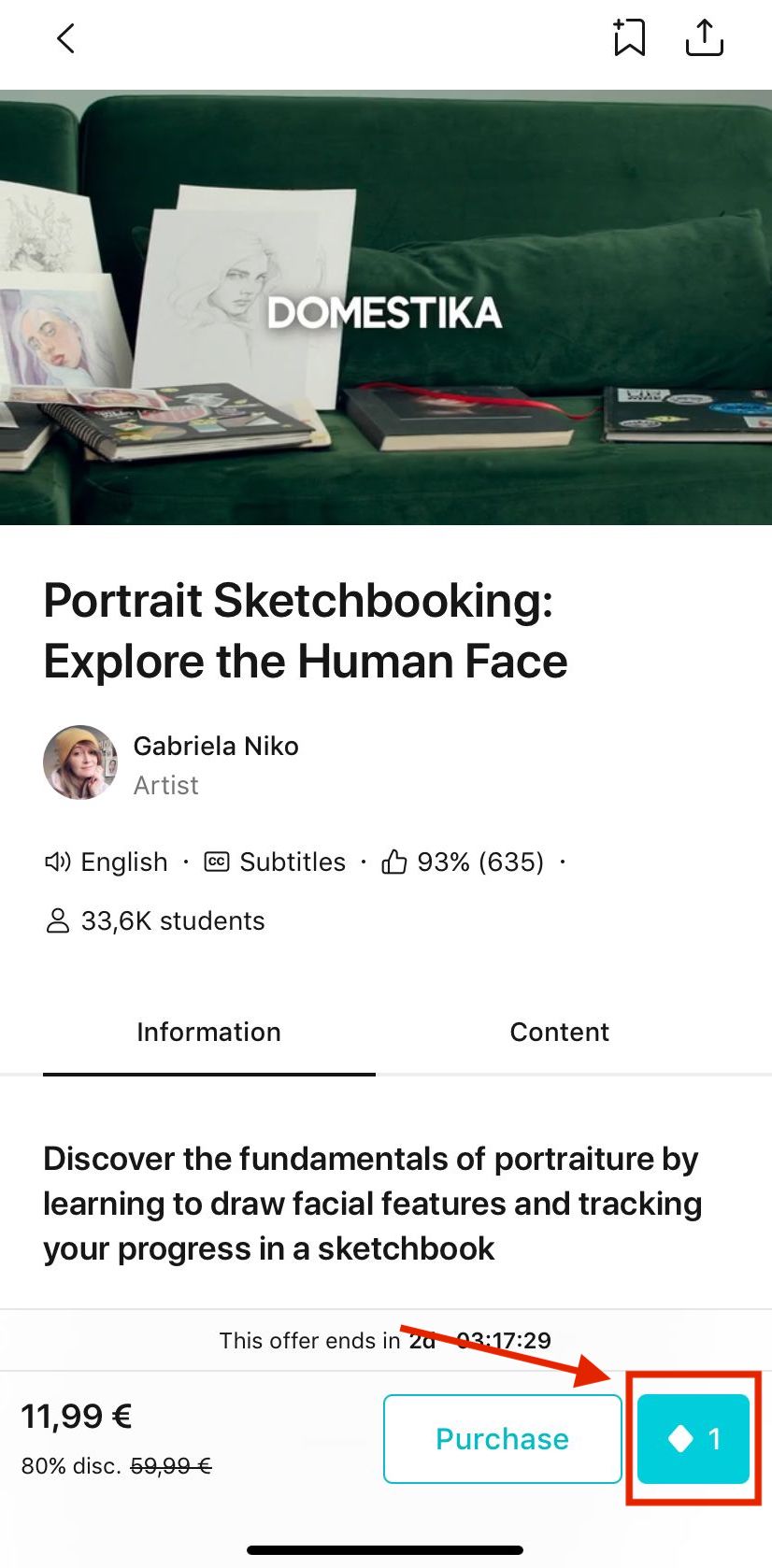Tap the thumbs-up rating icon
772x1568 pixels.
393,862
